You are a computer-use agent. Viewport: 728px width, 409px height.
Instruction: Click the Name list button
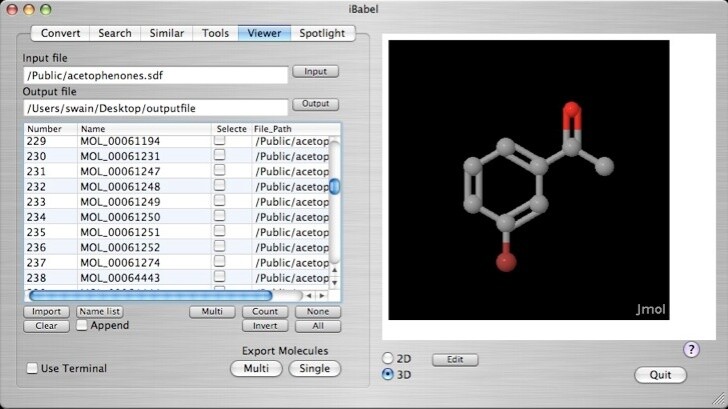(100, 312)
